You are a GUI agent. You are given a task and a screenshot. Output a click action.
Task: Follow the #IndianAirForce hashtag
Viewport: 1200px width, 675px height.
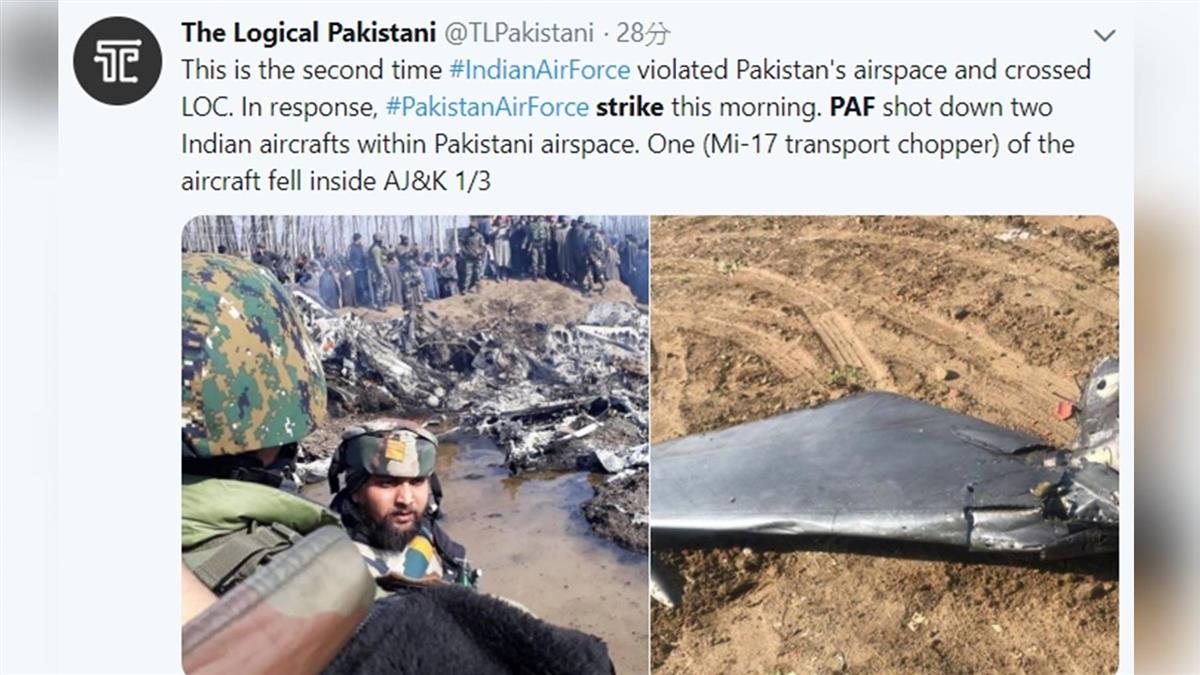pyautogui.click(x=539, y=70)
